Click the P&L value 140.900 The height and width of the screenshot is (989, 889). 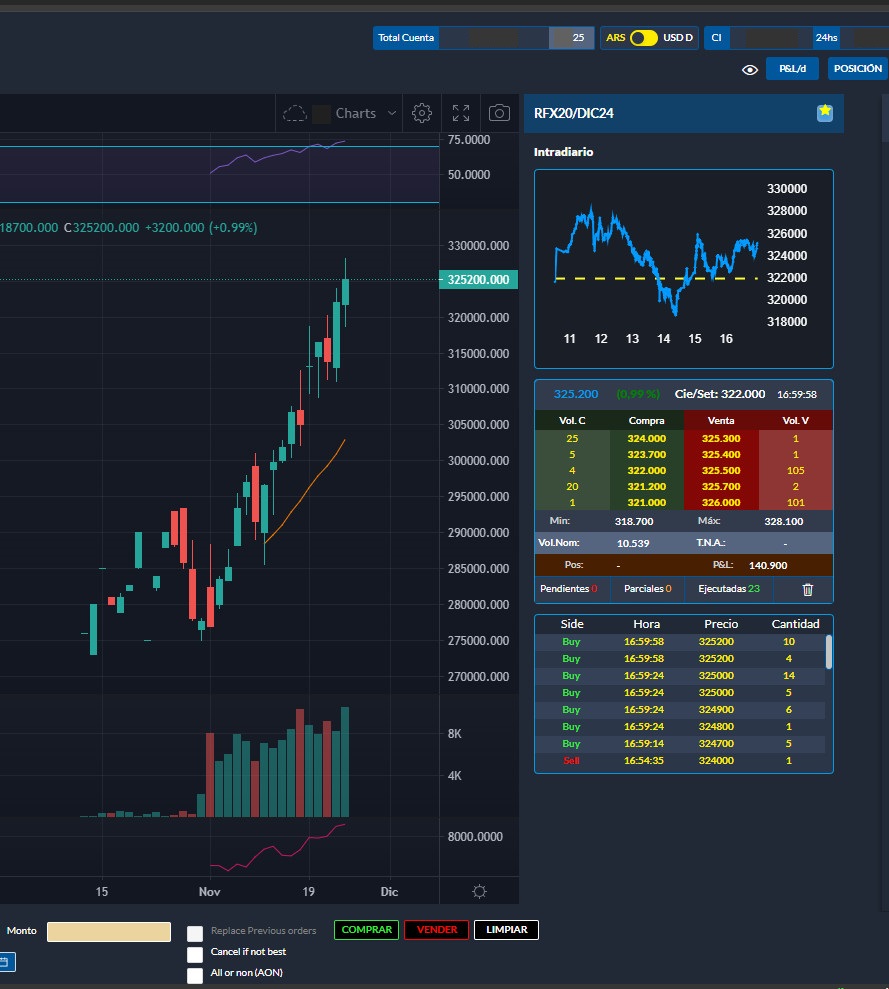[x=768, y=566]
